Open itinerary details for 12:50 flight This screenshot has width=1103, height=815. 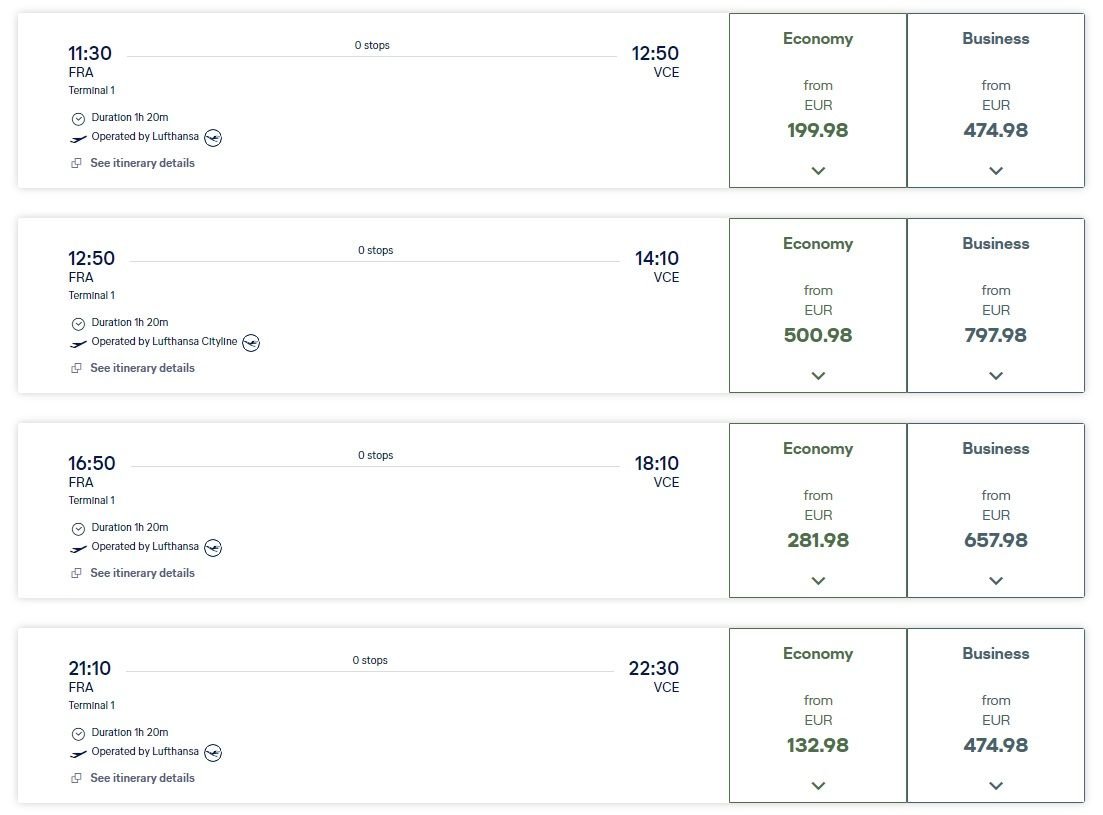tap(142, 368)
